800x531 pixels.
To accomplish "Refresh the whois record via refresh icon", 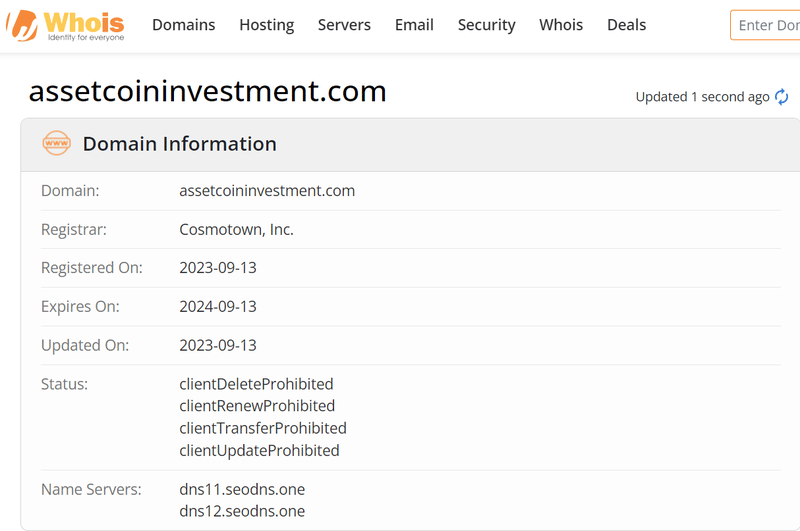I will (x=781, y=97).
